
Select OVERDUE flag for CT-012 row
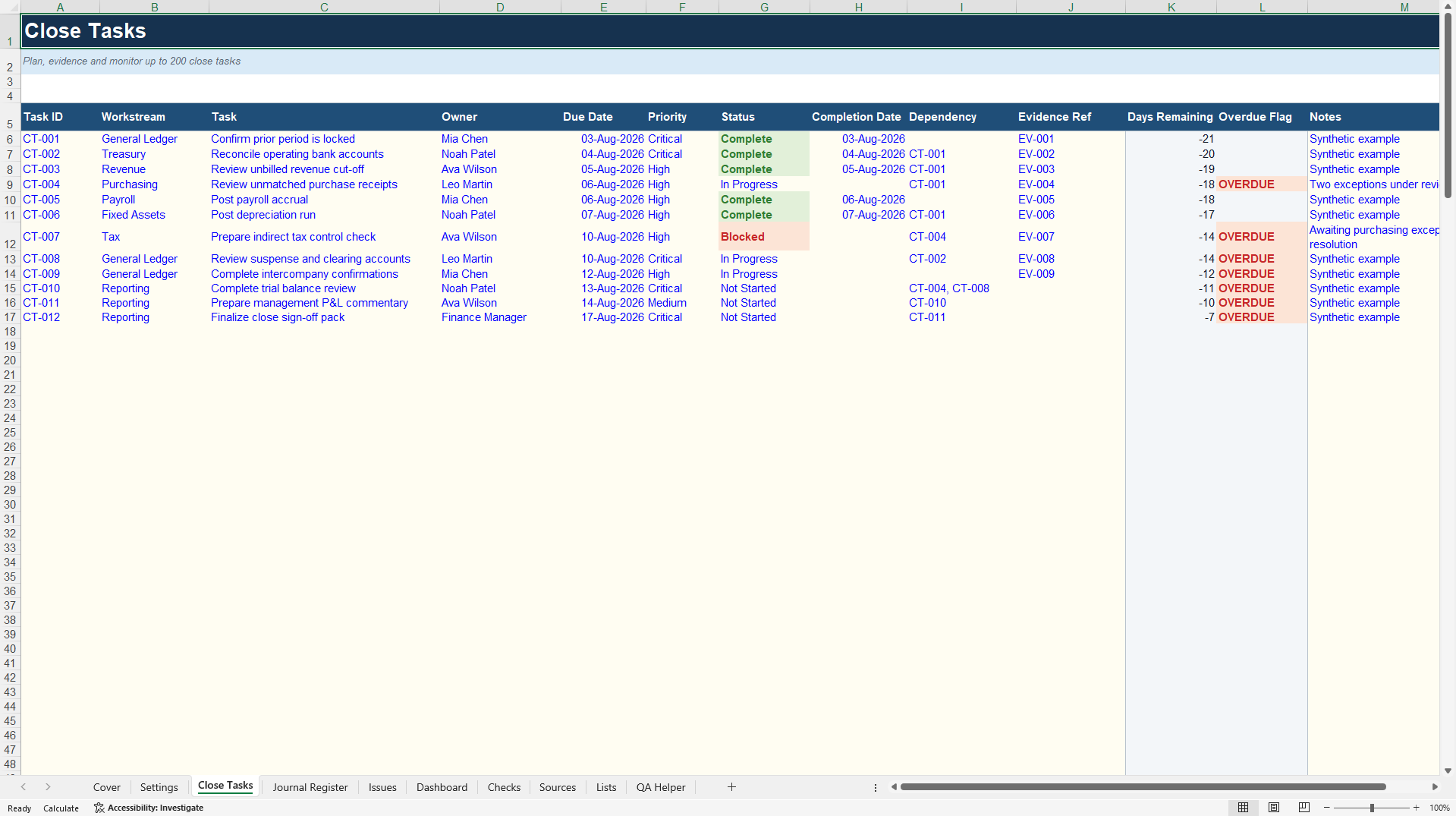pos(1262,317)
